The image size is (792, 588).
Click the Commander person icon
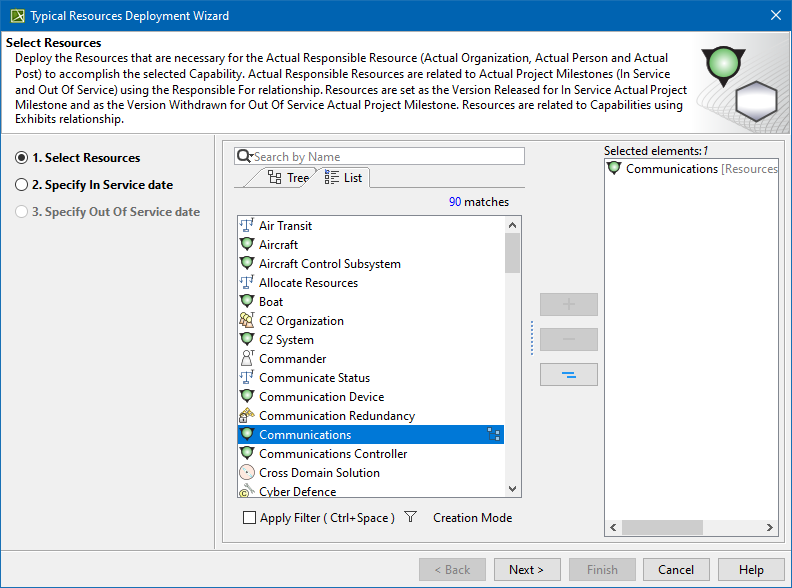tap(247, 359)
